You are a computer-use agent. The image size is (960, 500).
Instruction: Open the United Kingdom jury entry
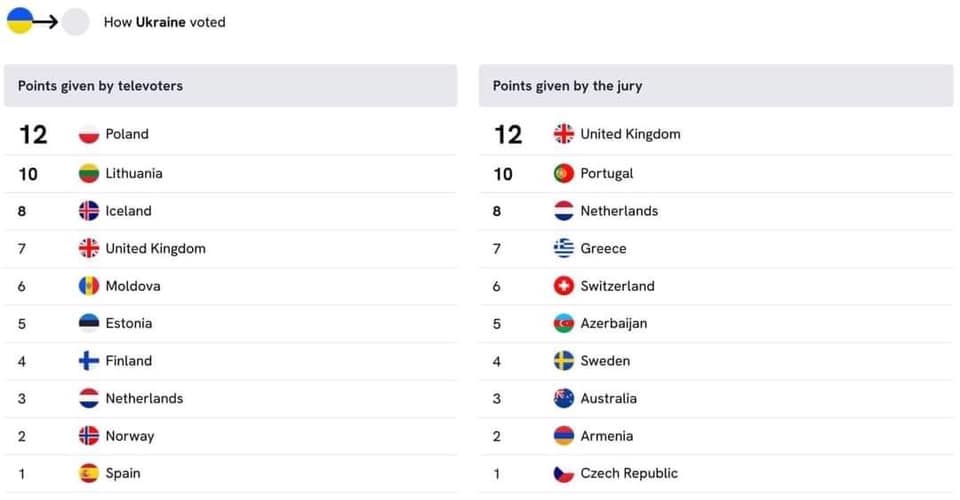pos(630,134)
